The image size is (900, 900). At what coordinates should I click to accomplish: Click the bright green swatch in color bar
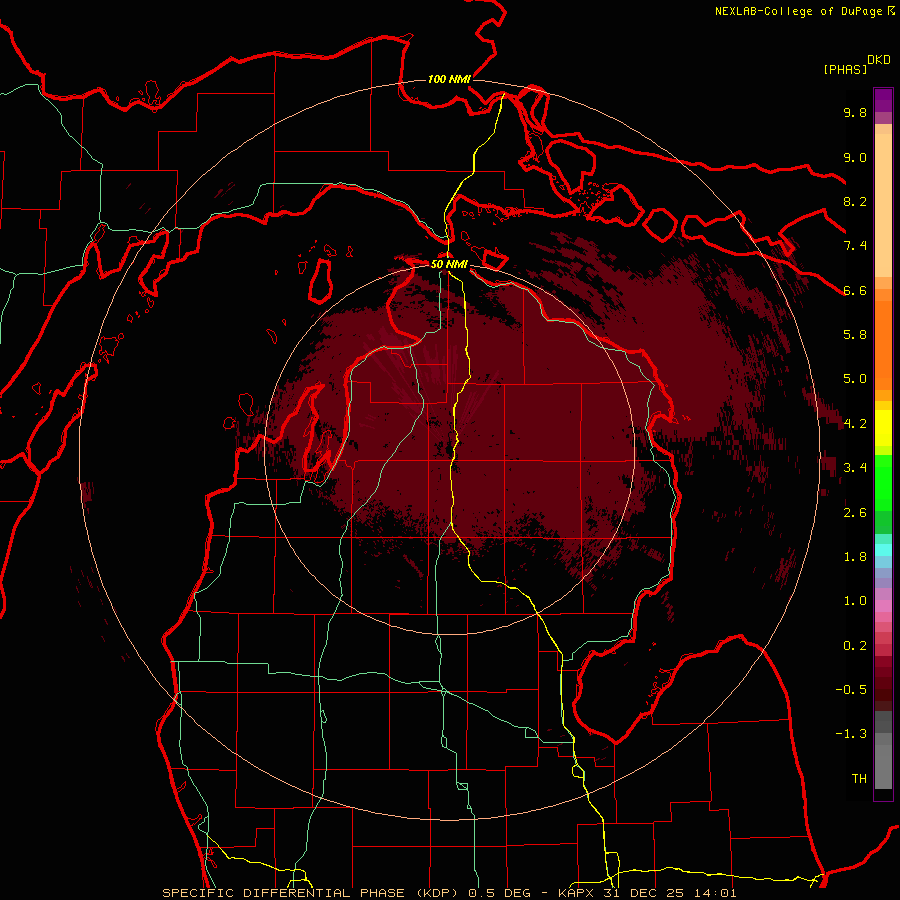(x=883, y=483)
